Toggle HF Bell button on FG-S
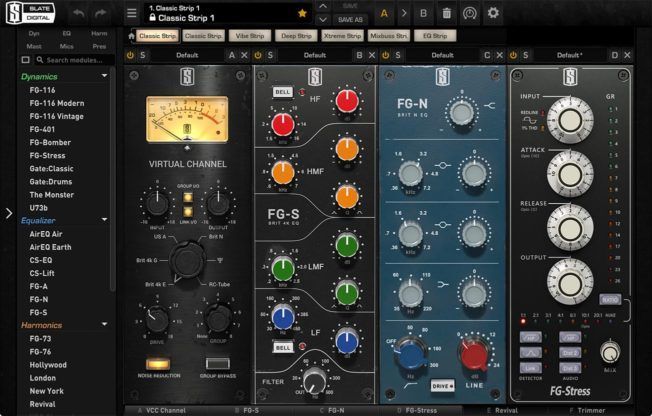 [x=283, y=92]
